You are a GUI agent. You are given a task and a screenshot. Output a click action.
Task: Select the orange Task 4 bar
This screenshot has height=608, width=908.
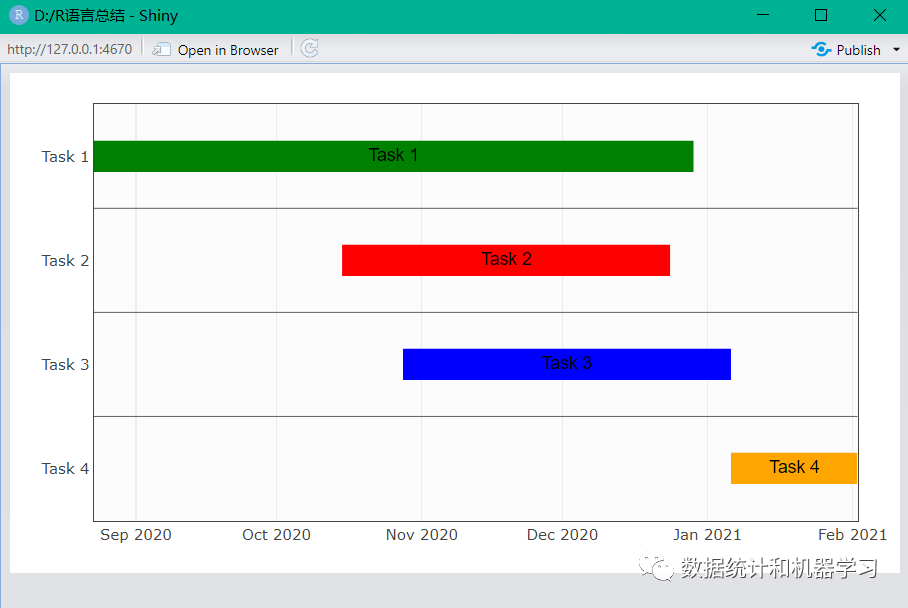click(x=794, y=468)
